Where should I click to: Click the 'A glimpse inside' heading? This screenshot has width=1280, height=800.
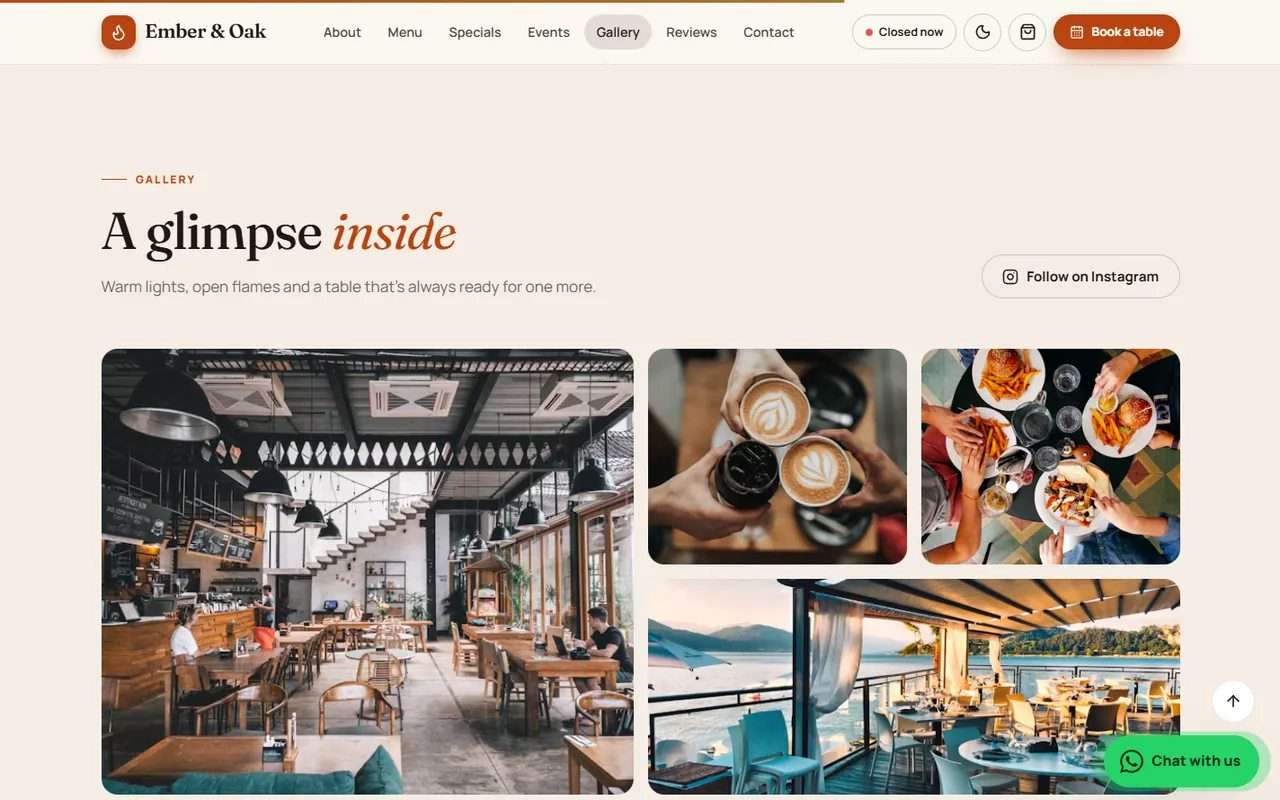pos(279,232)
